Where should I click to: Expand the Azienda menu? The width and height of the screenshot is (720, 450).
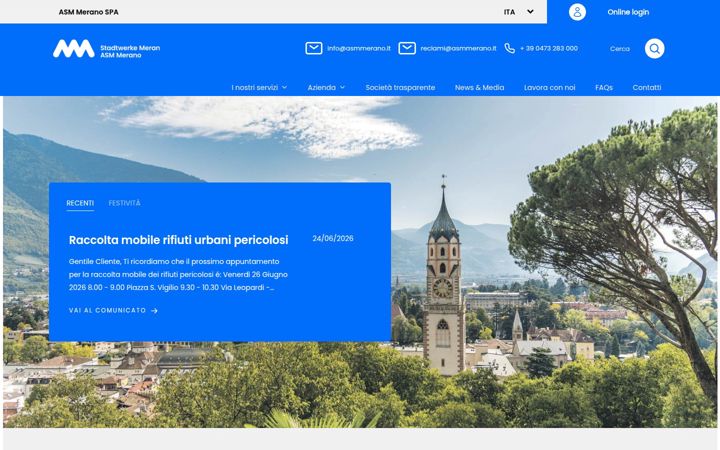pos(326,87)
